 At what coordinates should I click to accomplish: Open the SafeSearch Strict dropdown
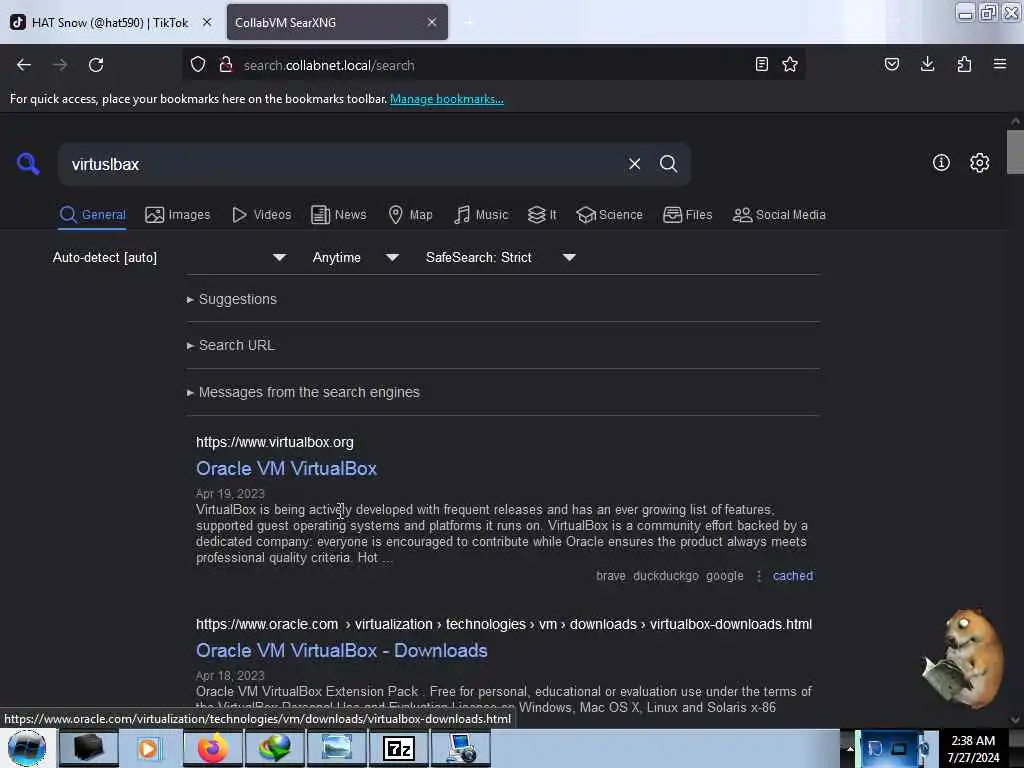tap(500, 257)
